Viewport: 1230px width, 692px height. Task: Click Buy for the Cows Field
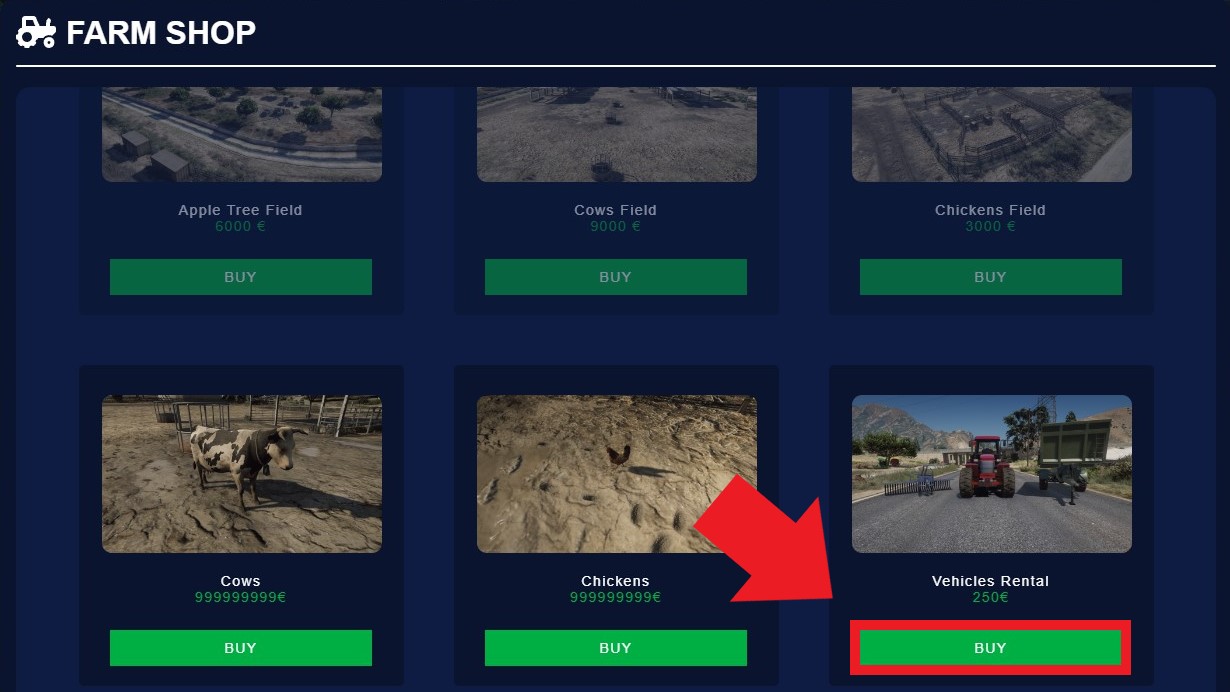coord(616,277)
